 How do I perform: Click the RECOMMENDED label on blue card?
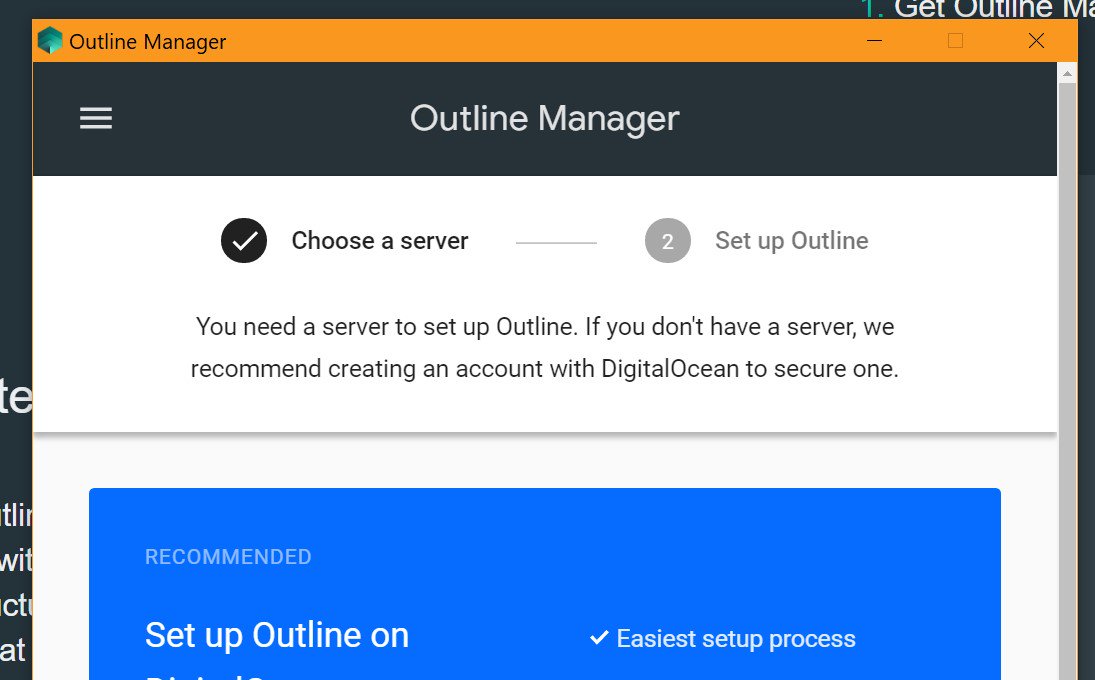click(228, 557)
